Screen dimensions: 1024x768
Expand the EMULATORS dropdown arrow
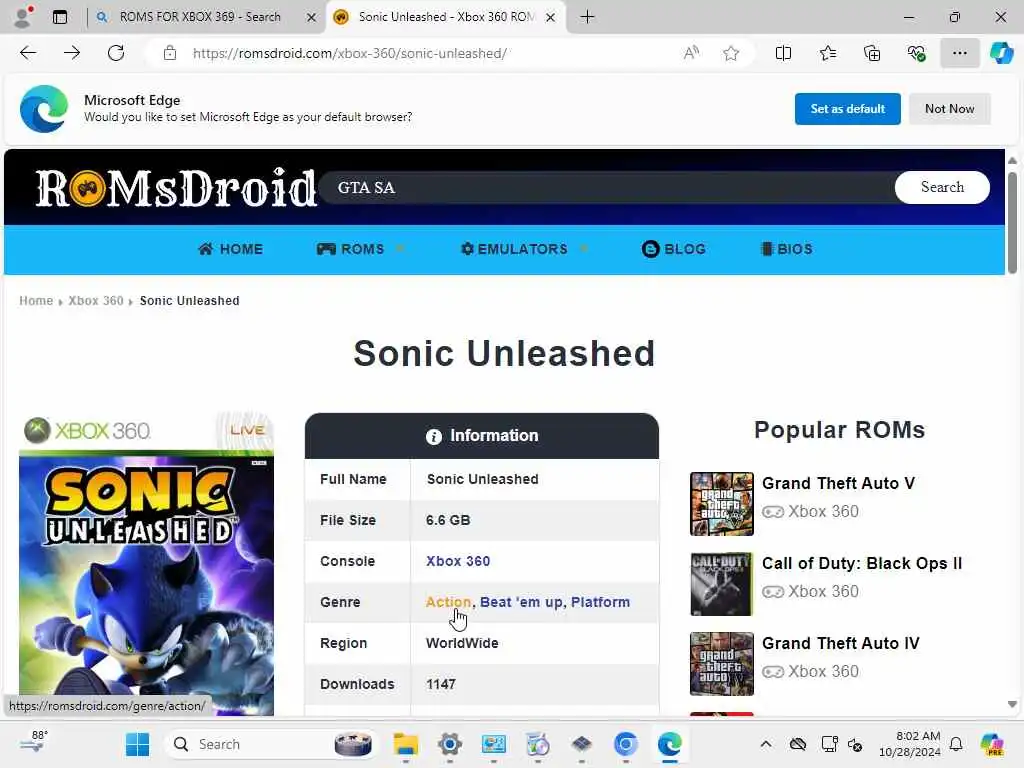[x=584, y=249]
